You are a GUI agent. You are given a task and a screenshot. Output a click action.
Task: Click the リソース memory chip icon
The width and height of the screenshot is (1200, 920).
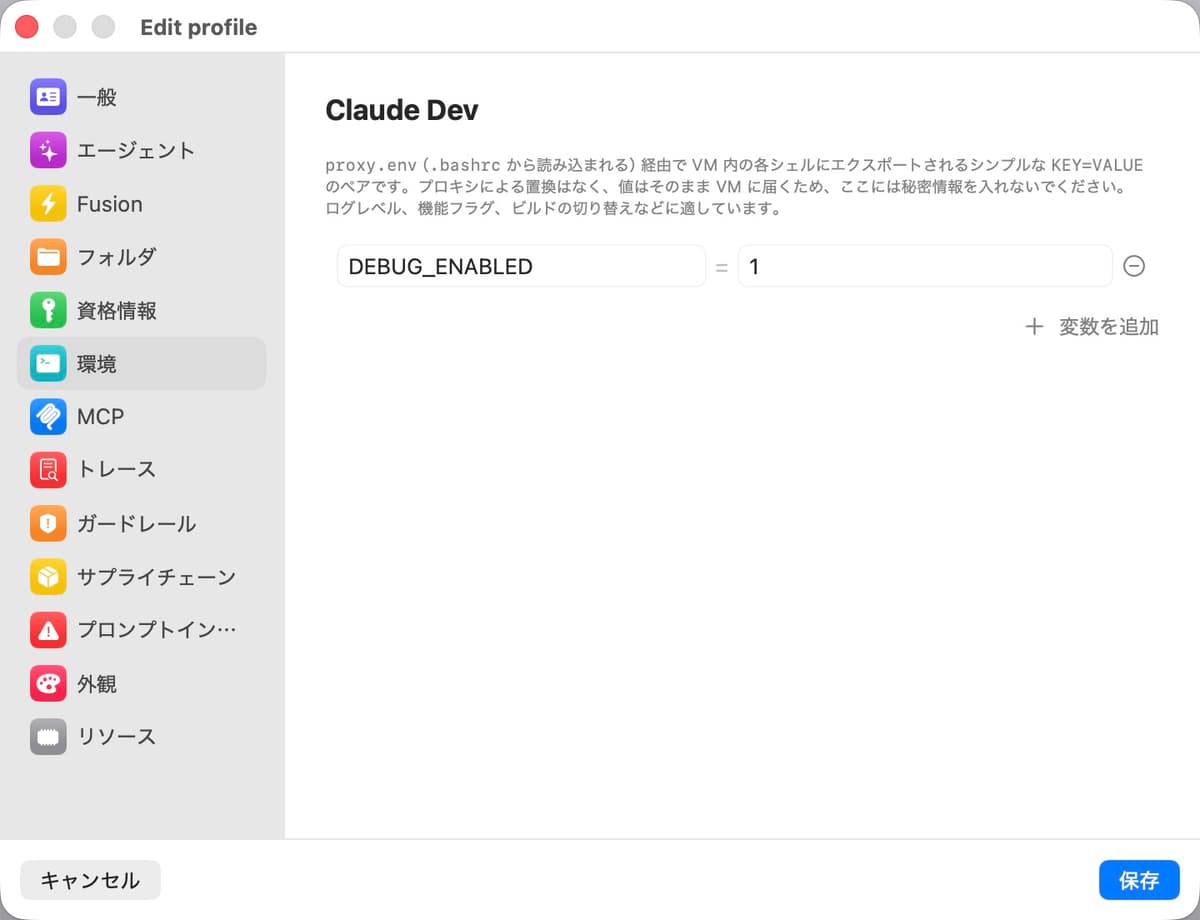[x=48, y=737]
